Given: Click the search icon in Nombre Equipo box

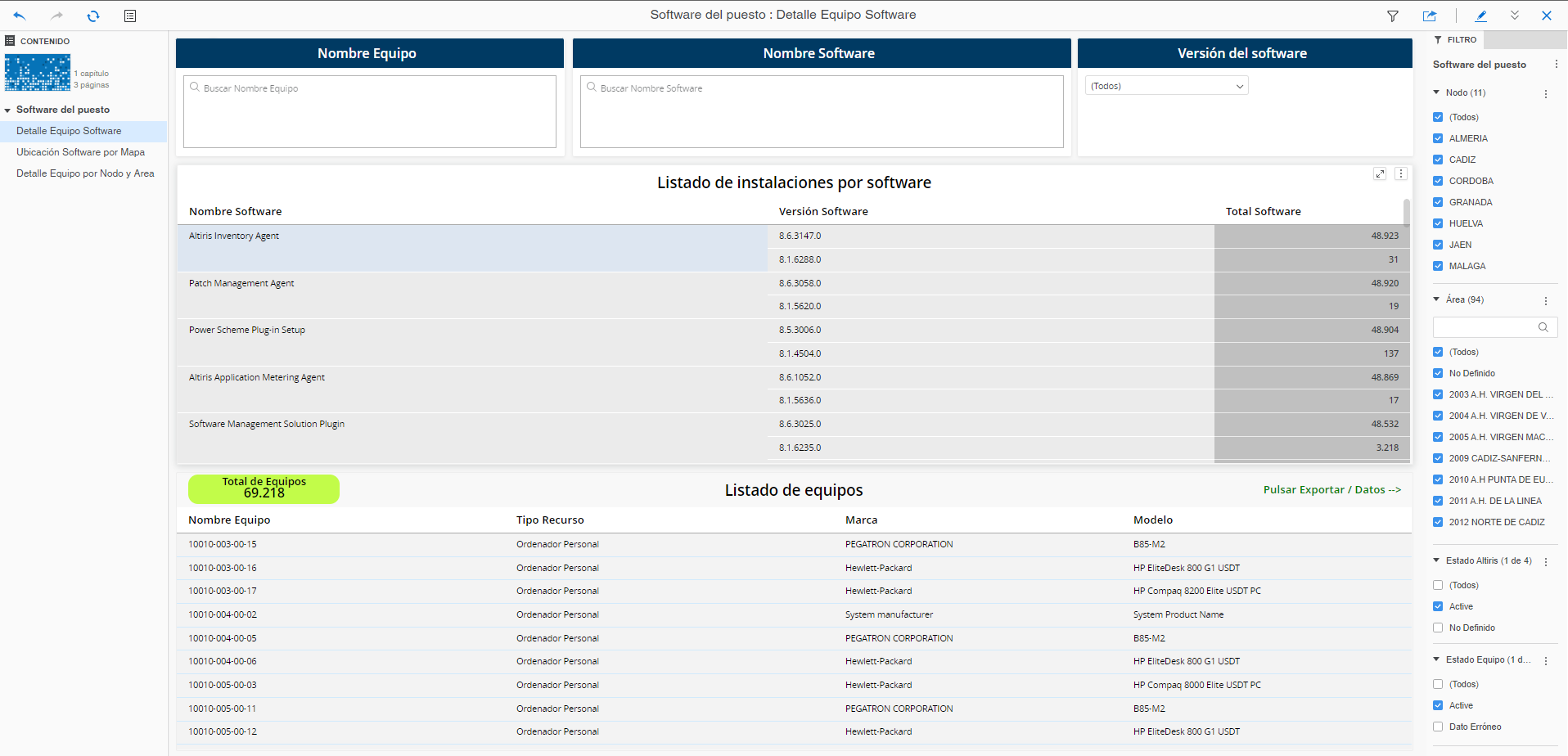Looking at the screenshot, I should [195, 87].
